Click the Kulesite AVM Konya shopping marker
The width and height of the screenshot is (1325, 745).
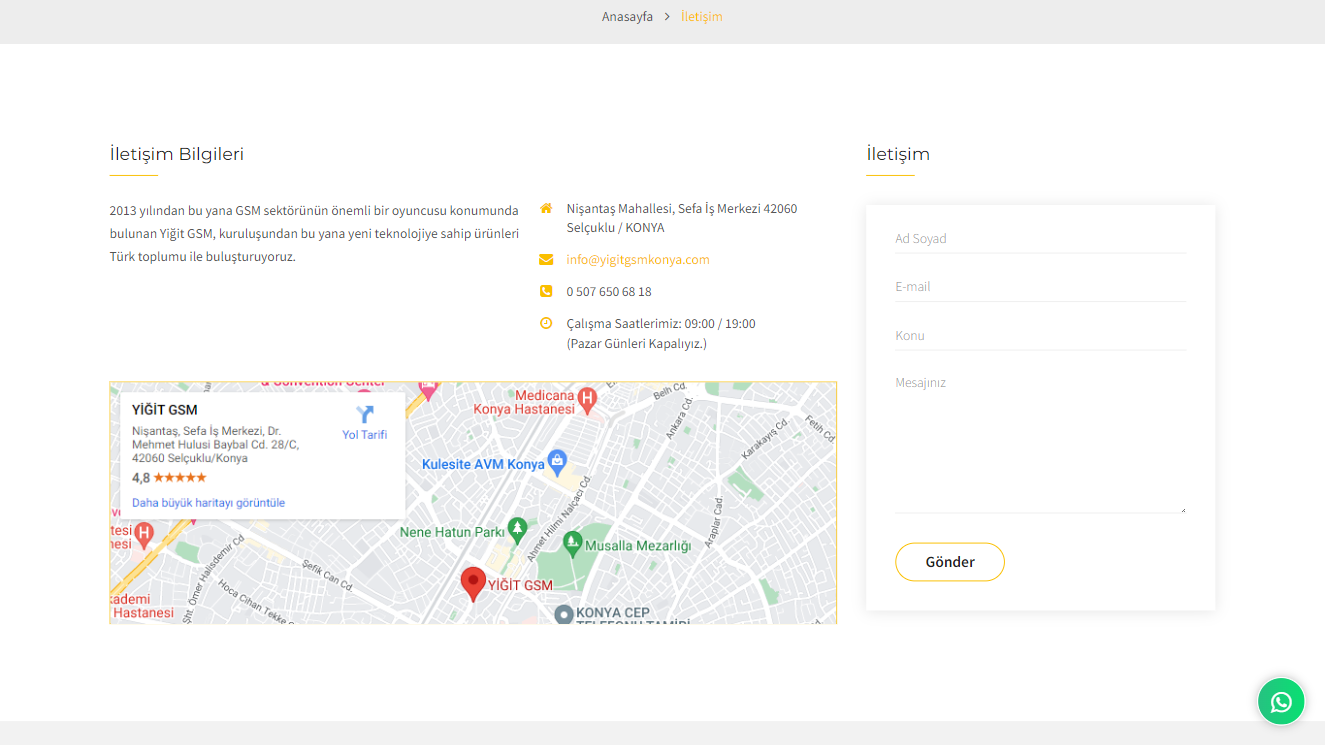[558, 463]
